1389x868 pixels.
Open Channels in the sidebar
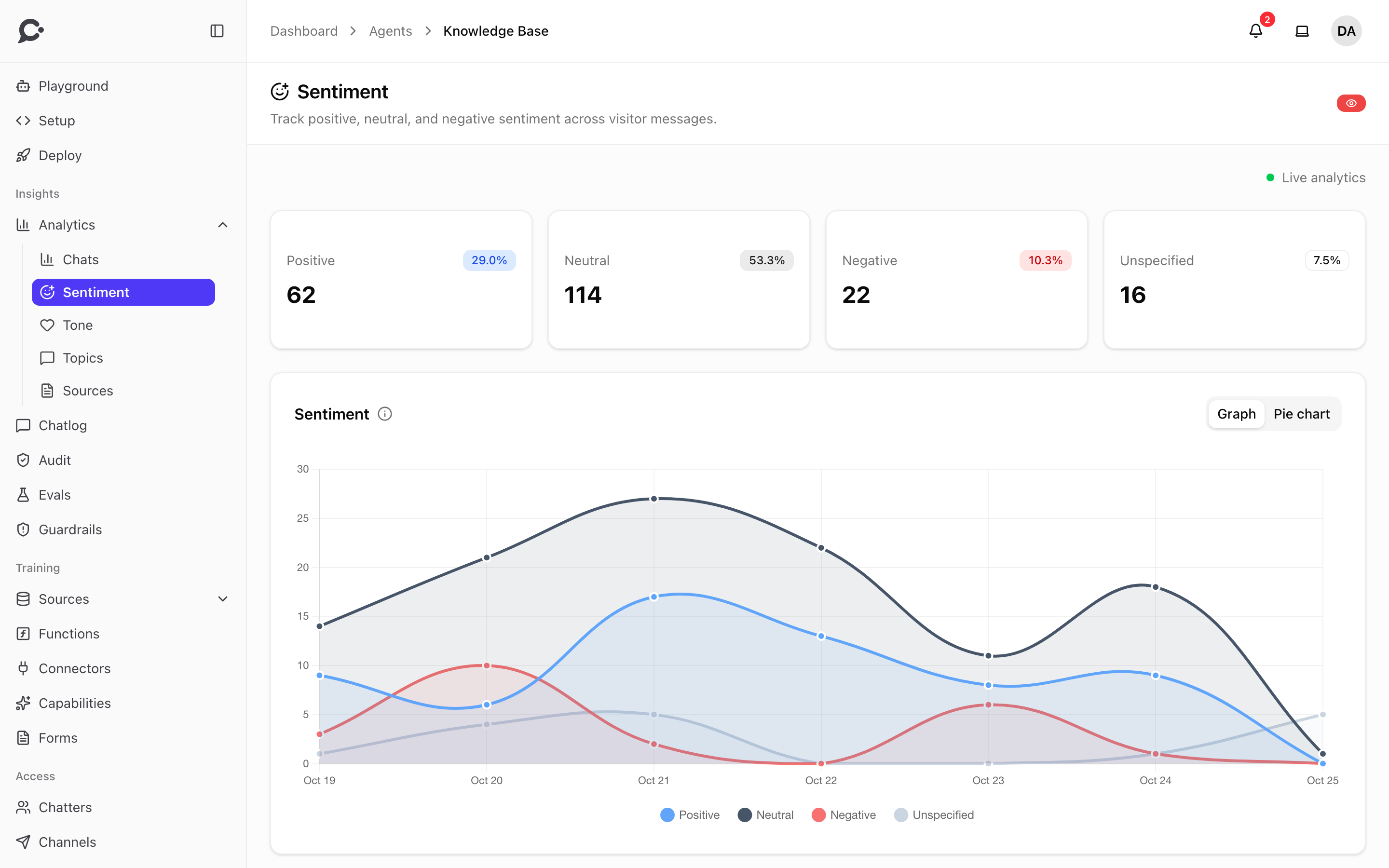coord(123,842)
